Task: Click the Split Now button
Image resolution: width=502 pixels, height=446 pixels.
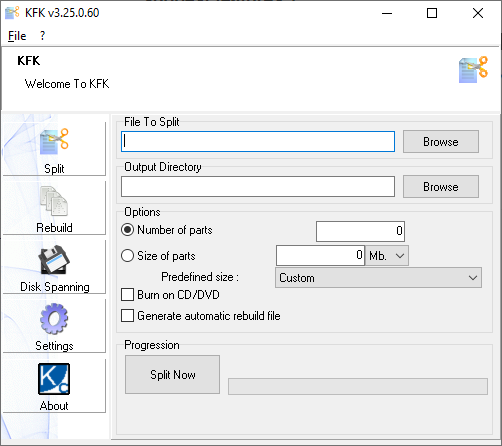Action: tap(172, 375)
